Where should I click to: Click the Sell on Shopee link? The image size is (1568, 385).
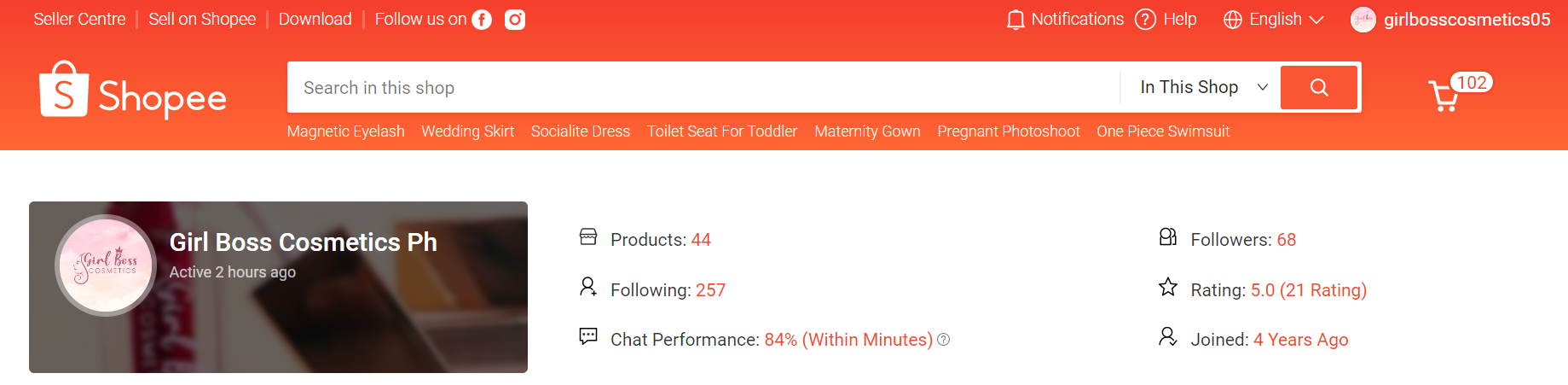coord(202,20)
